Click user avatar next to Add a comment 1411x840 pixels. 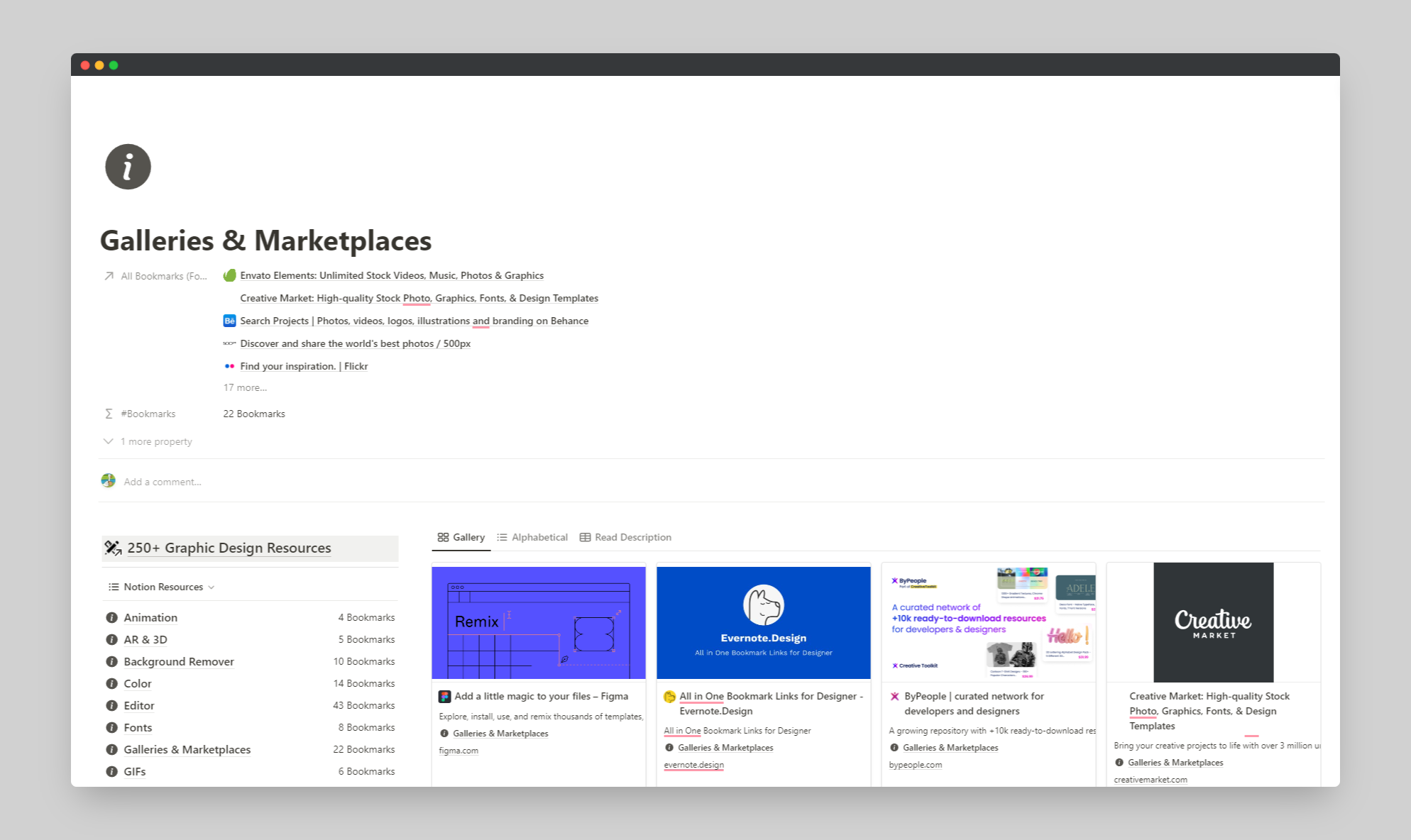(x=108, y=481)
